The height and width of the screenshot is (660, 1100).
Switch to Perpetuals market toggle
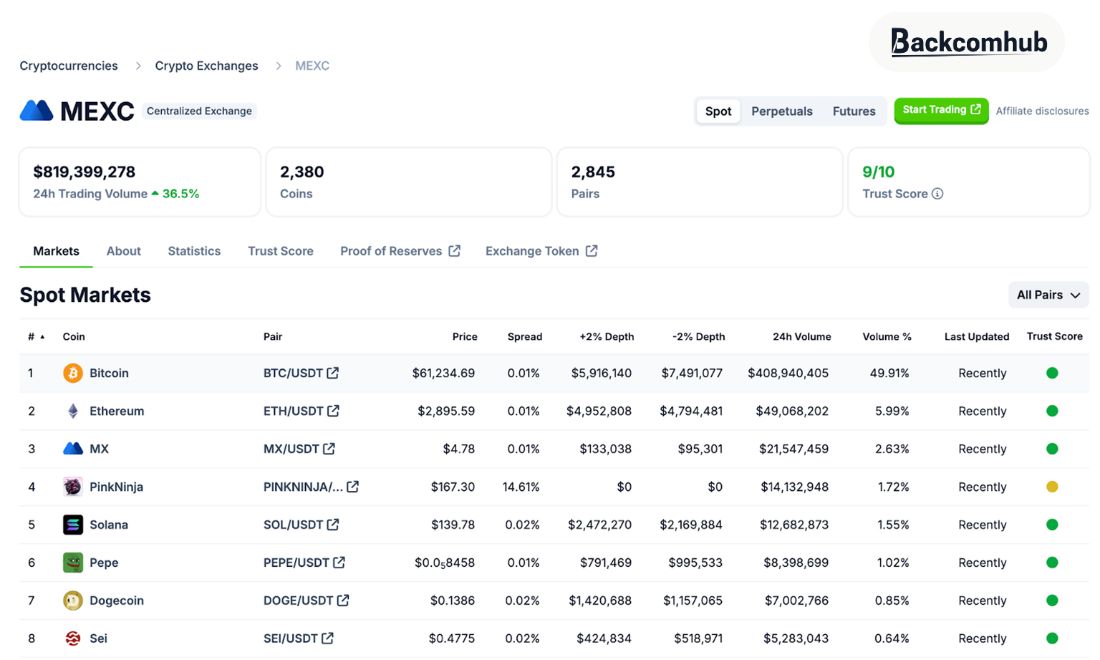pos(782,111)
